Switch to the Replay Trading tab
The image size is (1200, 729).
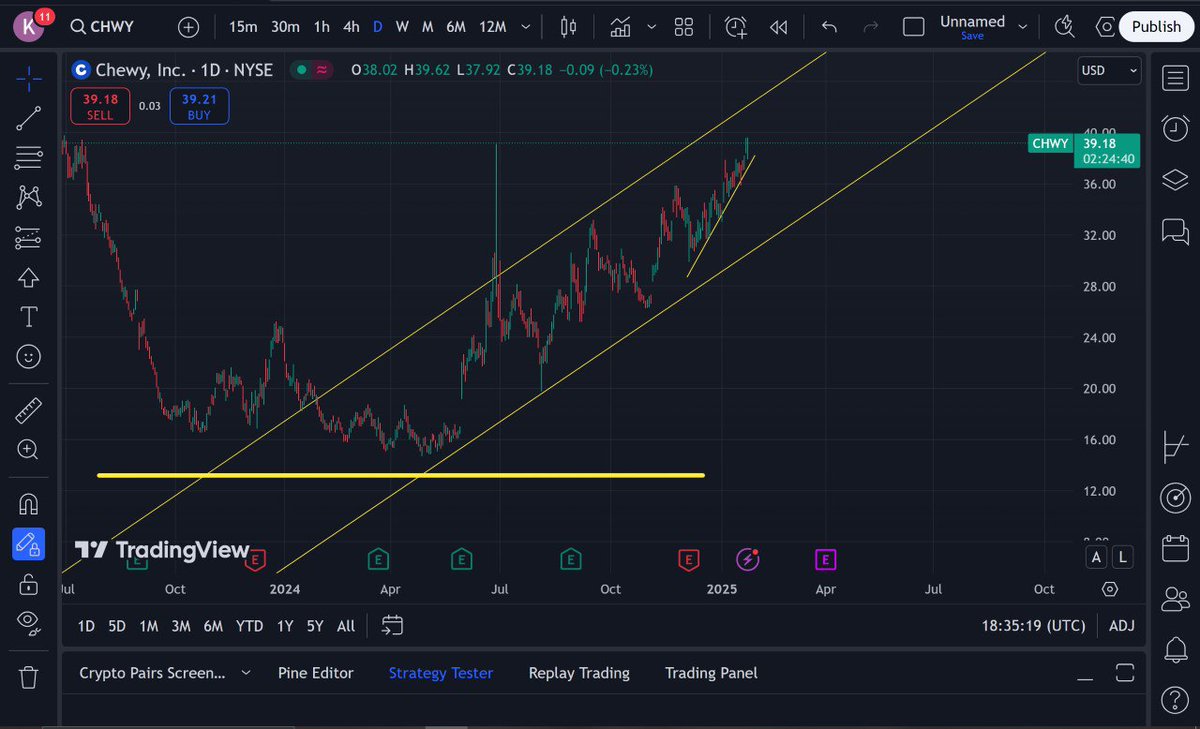[x=579, y=673]
